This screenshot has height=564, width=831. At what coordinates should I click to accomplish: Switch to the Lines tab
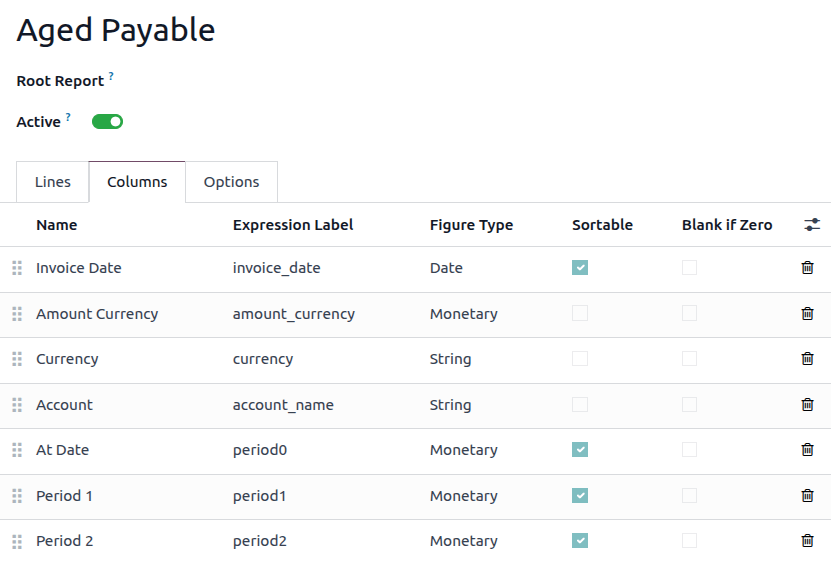click(53, 182)
